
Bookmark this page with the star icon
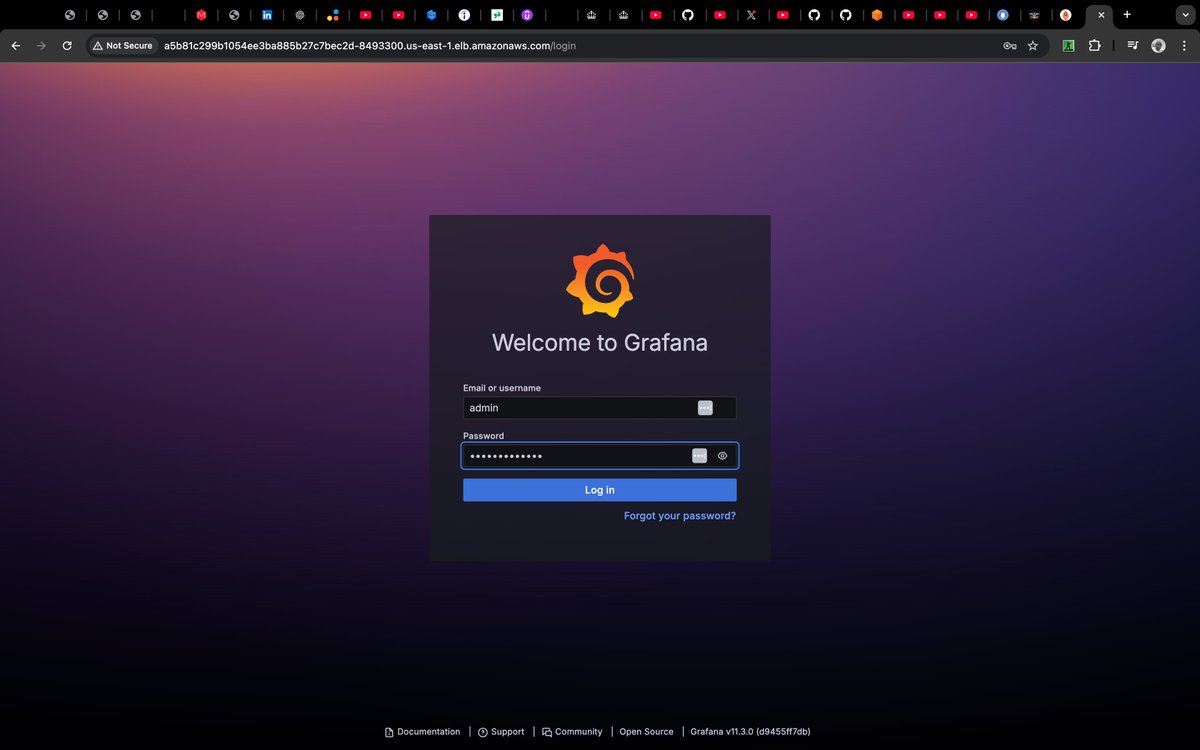[x=1033, y=46]
